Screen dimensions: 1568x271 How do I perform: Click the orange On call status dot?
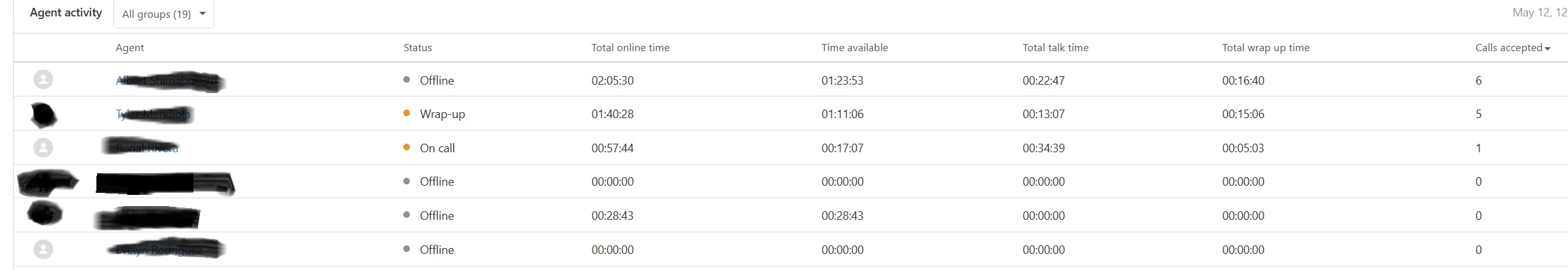point(407,148)
